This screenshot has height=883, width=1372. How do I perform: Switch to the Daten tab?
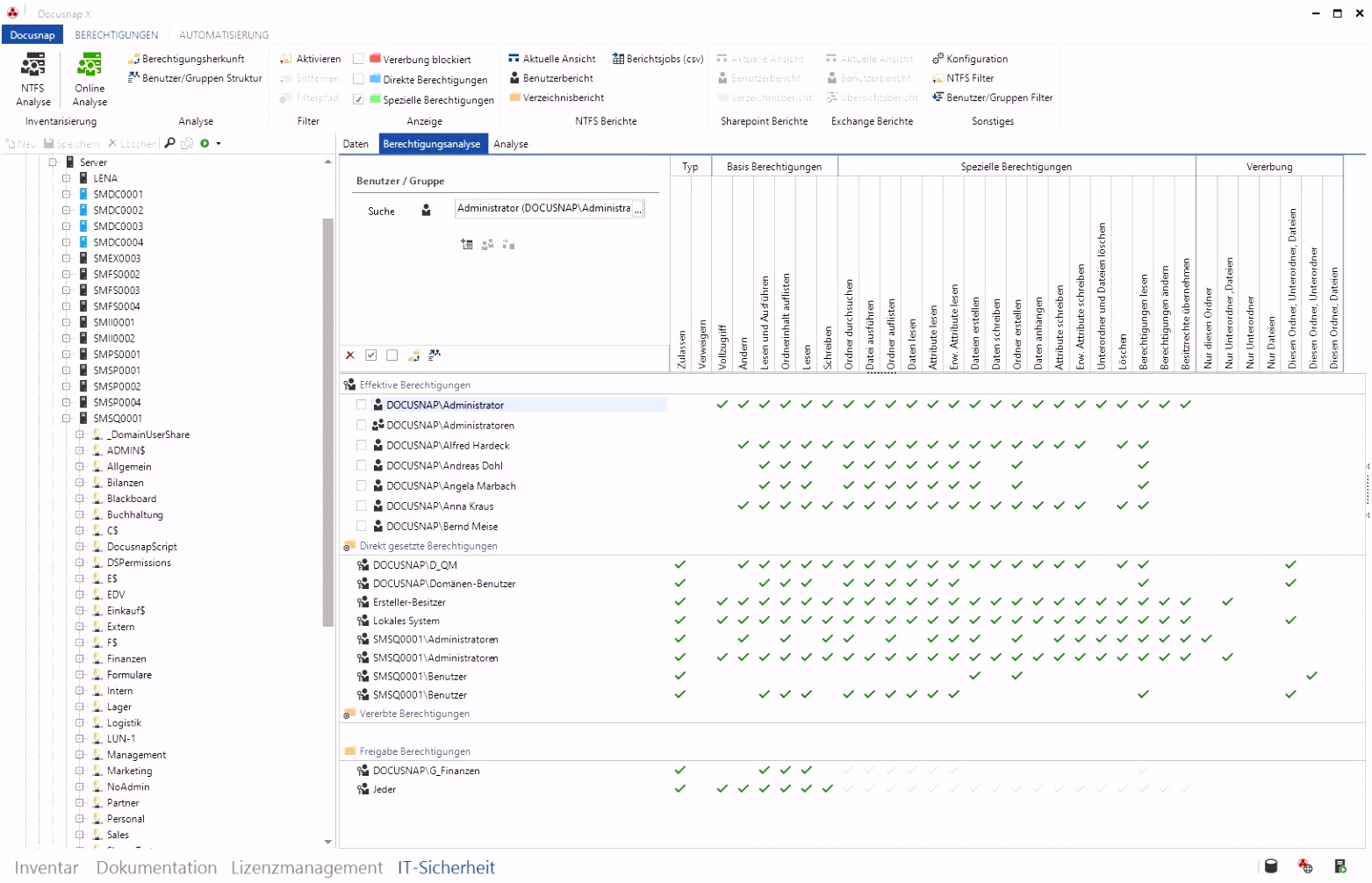click(x=356, y=144)
